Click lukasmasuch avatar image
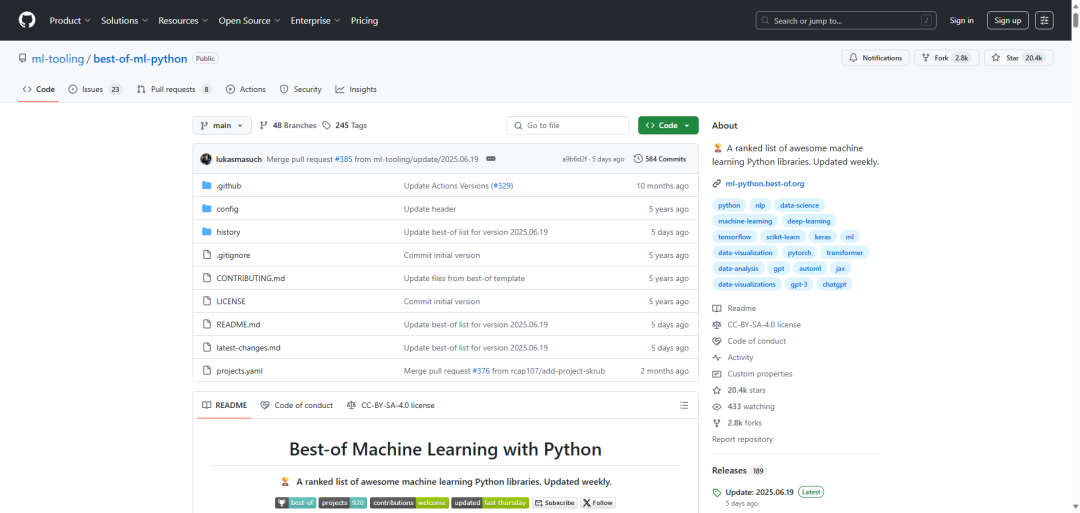Image resolution: width=1080 pixels, height=513 pixels. point(206,159)
